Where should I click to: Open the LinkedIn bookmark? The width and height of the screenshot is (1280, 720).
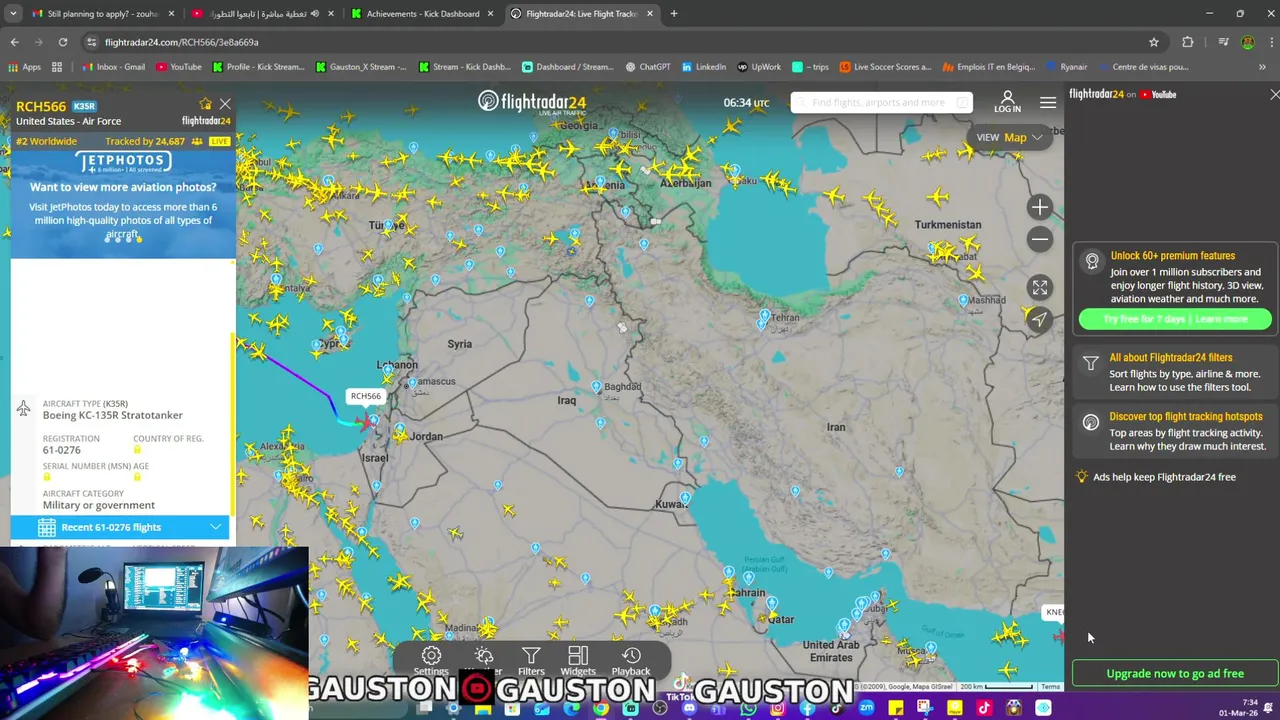coord(704,67)
